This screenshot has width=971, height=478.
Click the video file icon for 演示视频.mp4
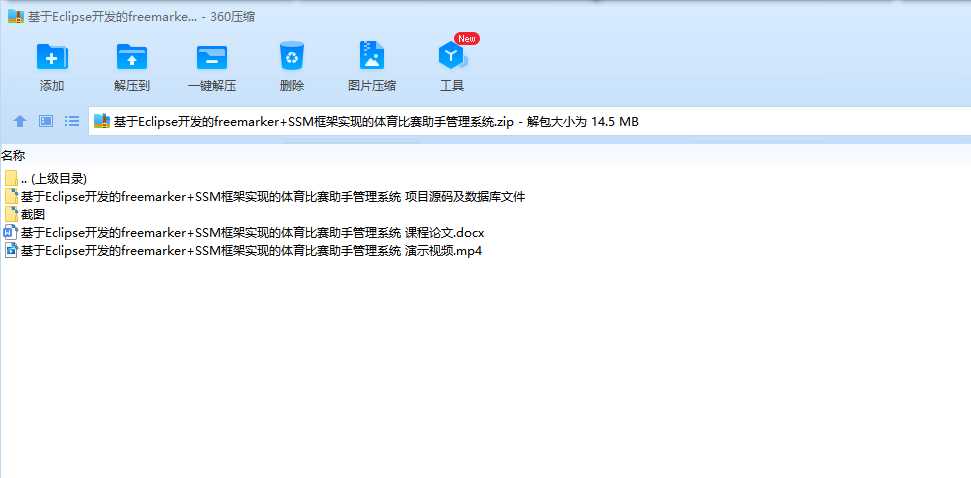(x=11, y=250)
